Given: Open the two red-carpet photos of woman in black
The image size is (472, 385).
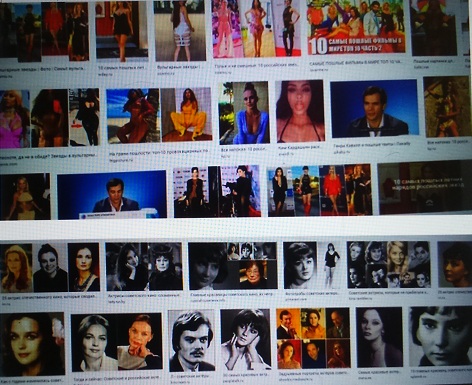Looking at the screenshot, I should tap(217, 191).
